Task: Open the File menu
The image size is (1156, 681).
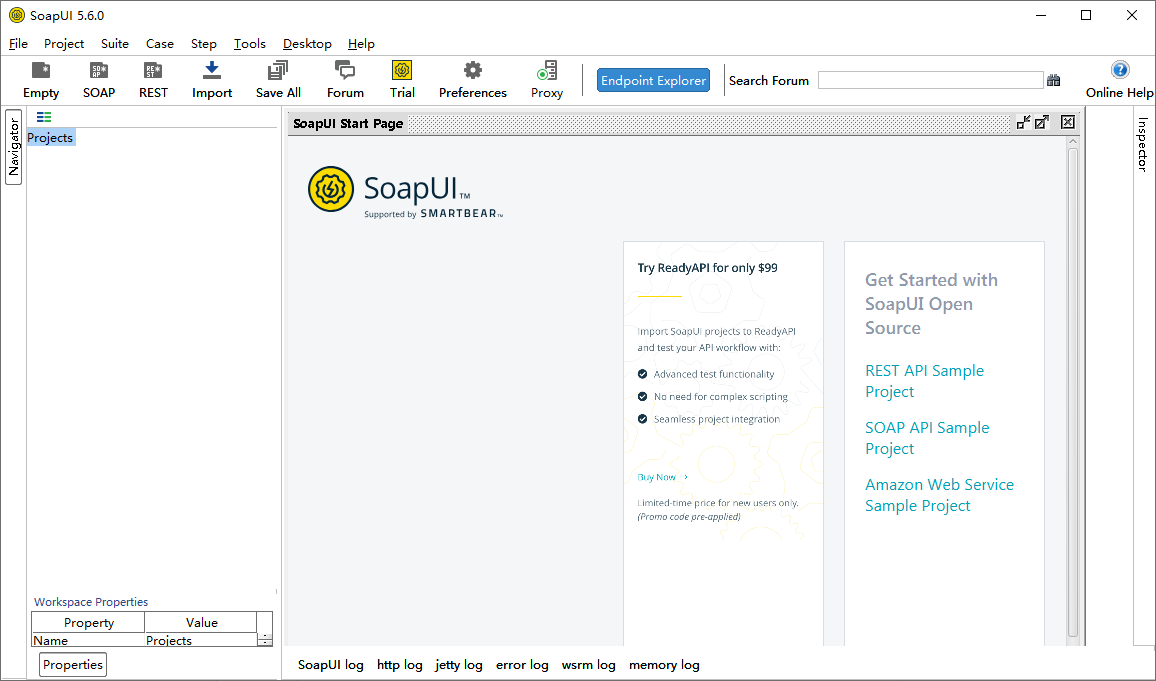Action: point(18,43)
